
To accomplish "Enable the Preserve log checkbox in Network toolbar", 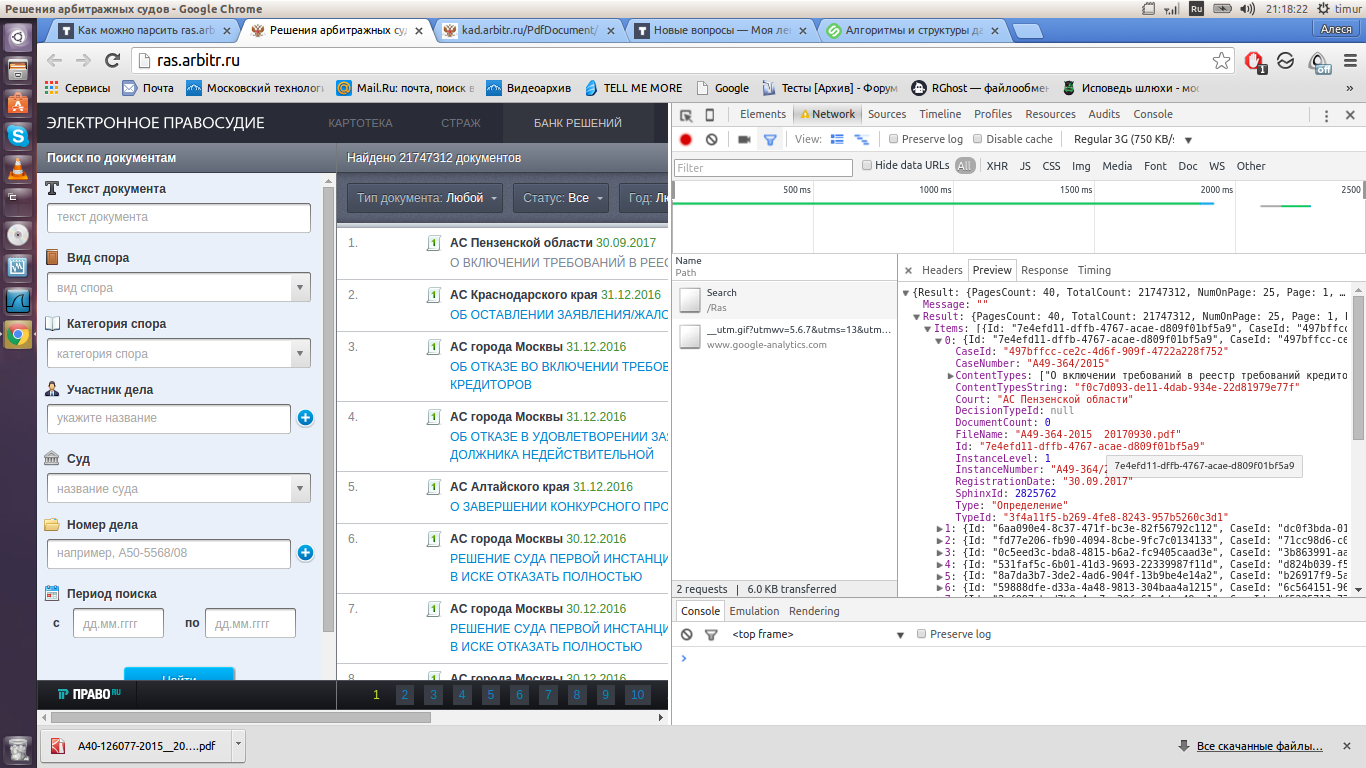I will point(894,140).
